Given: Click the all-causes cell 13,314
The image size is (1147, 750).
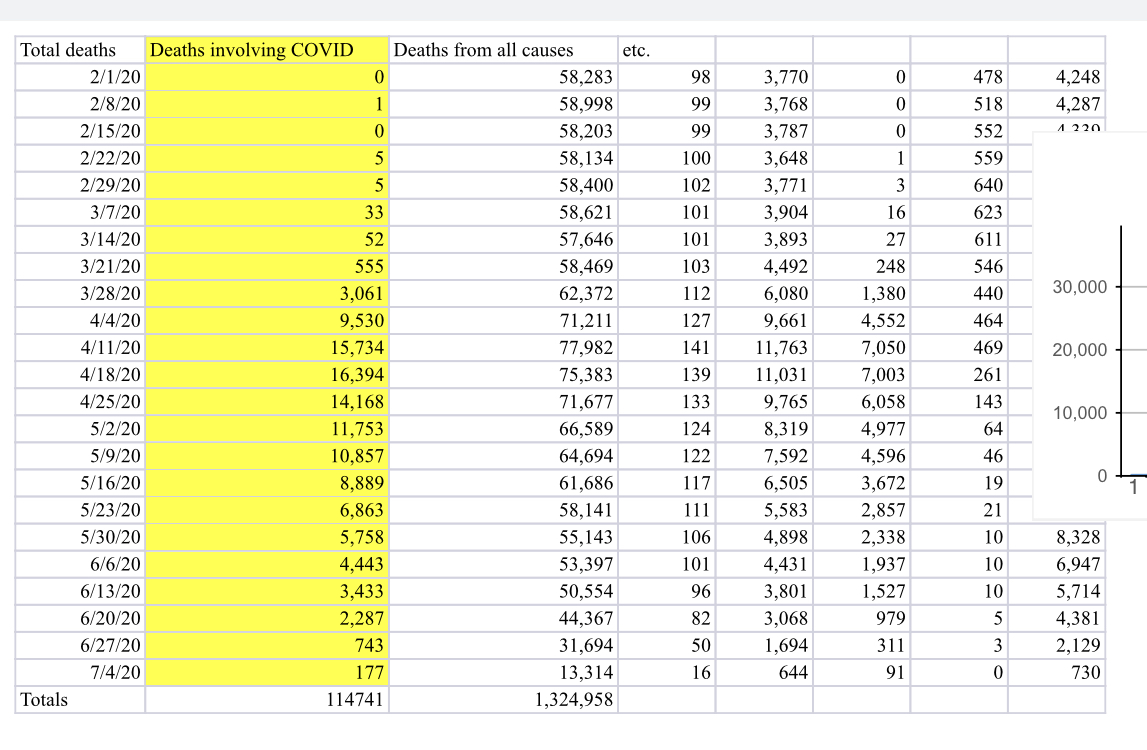Looking at the screenshot, I should (x=503, y=672).
